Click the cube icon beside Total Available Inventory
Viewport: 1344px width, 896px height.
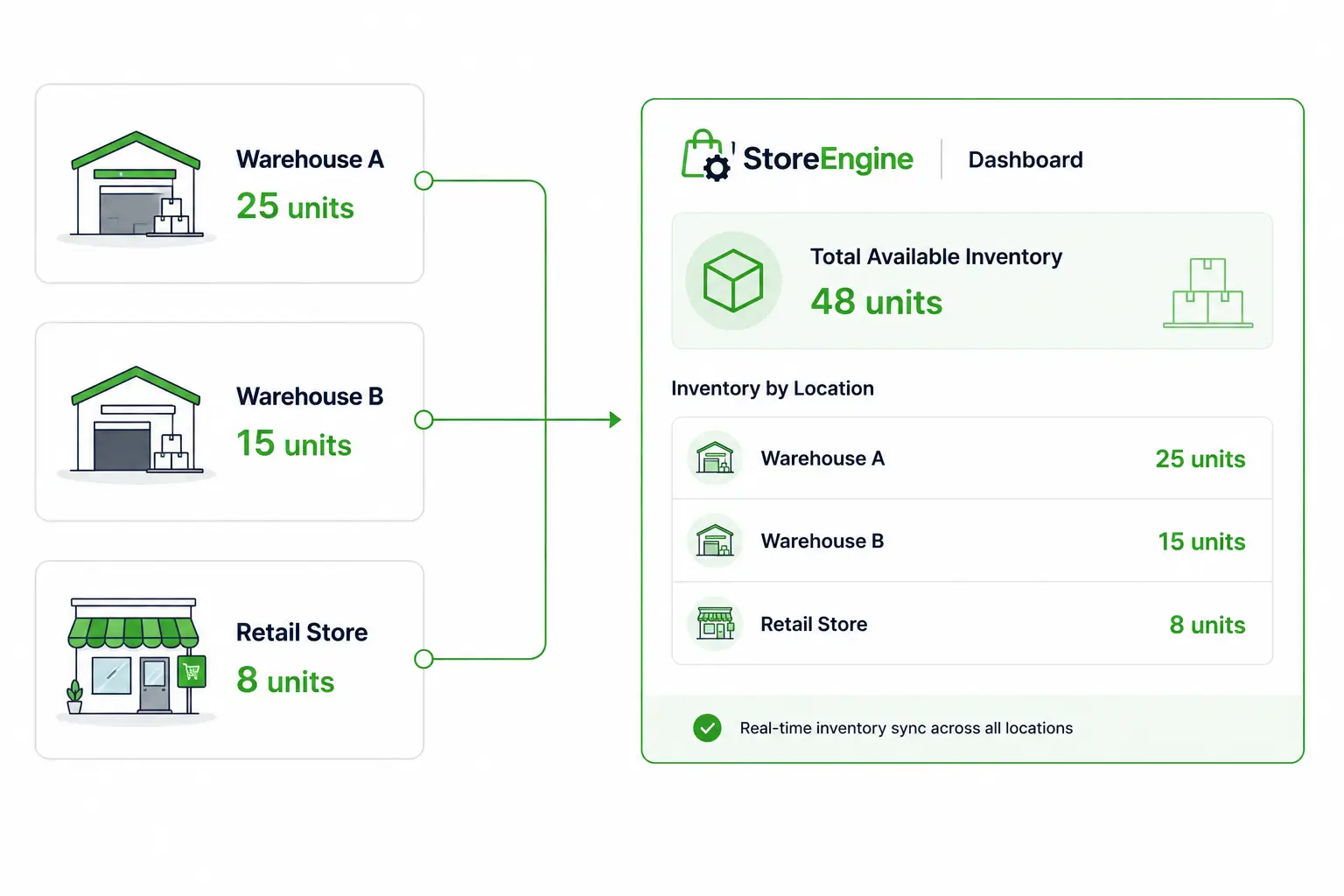(733, 281)
